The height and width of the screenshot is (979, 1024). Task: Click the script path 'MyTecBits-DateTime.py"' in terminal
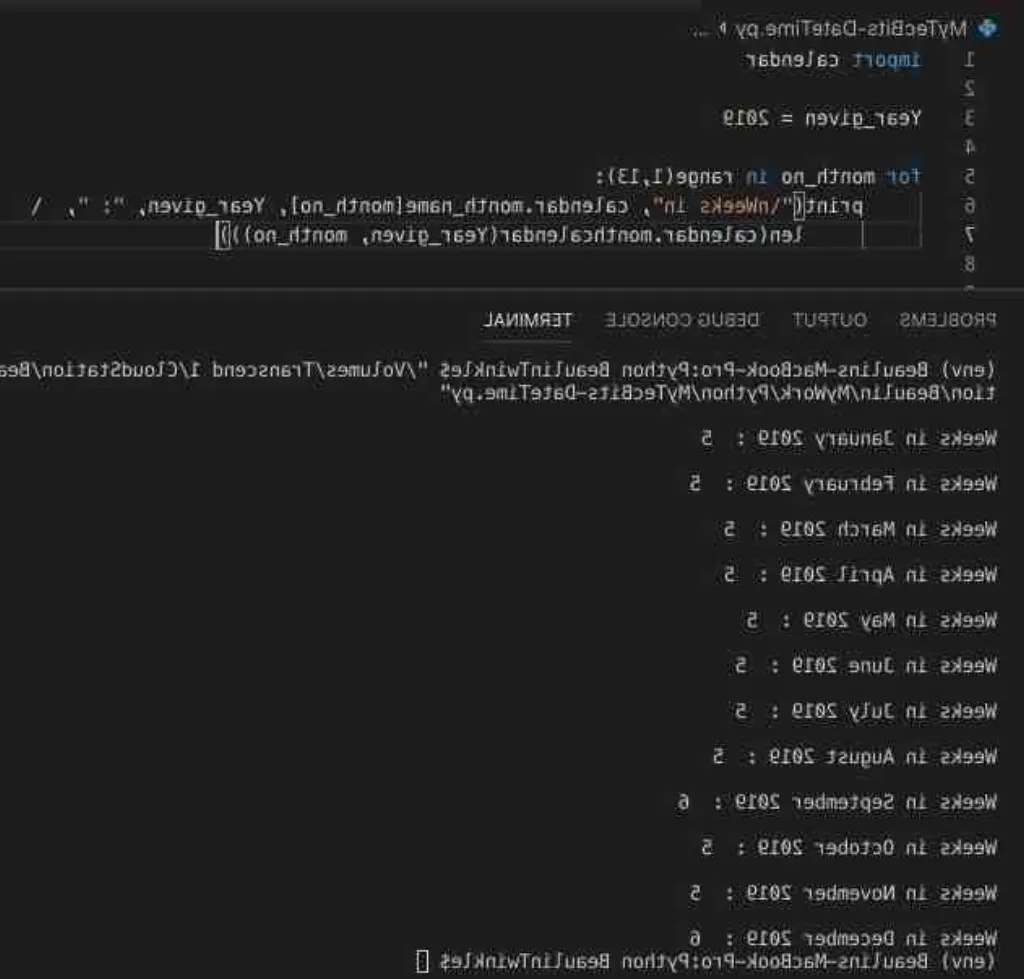[565, 393]
